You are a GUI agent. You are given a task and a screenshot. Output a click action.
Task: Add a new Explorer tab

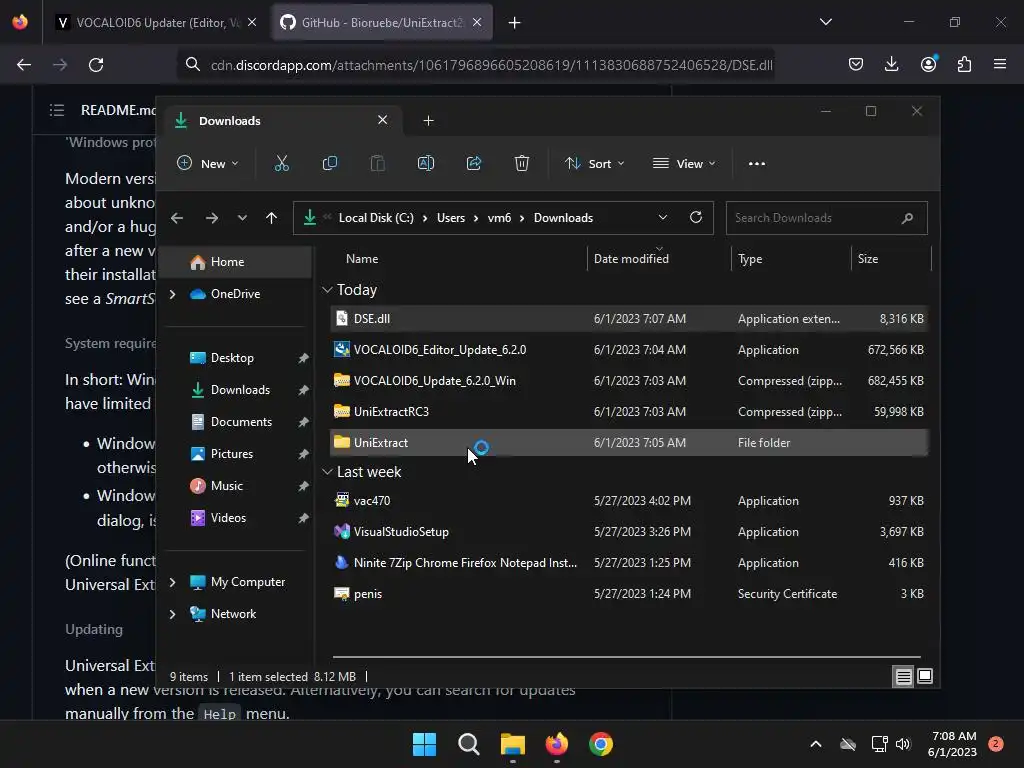pyautogui.click(x=428, y=120)
